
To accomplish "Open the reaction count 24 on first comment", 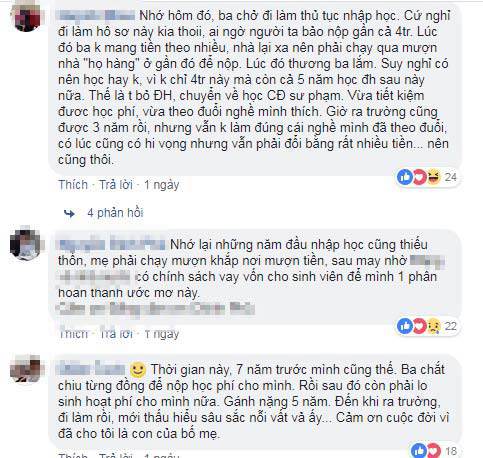I will click(x=451, y=177).
